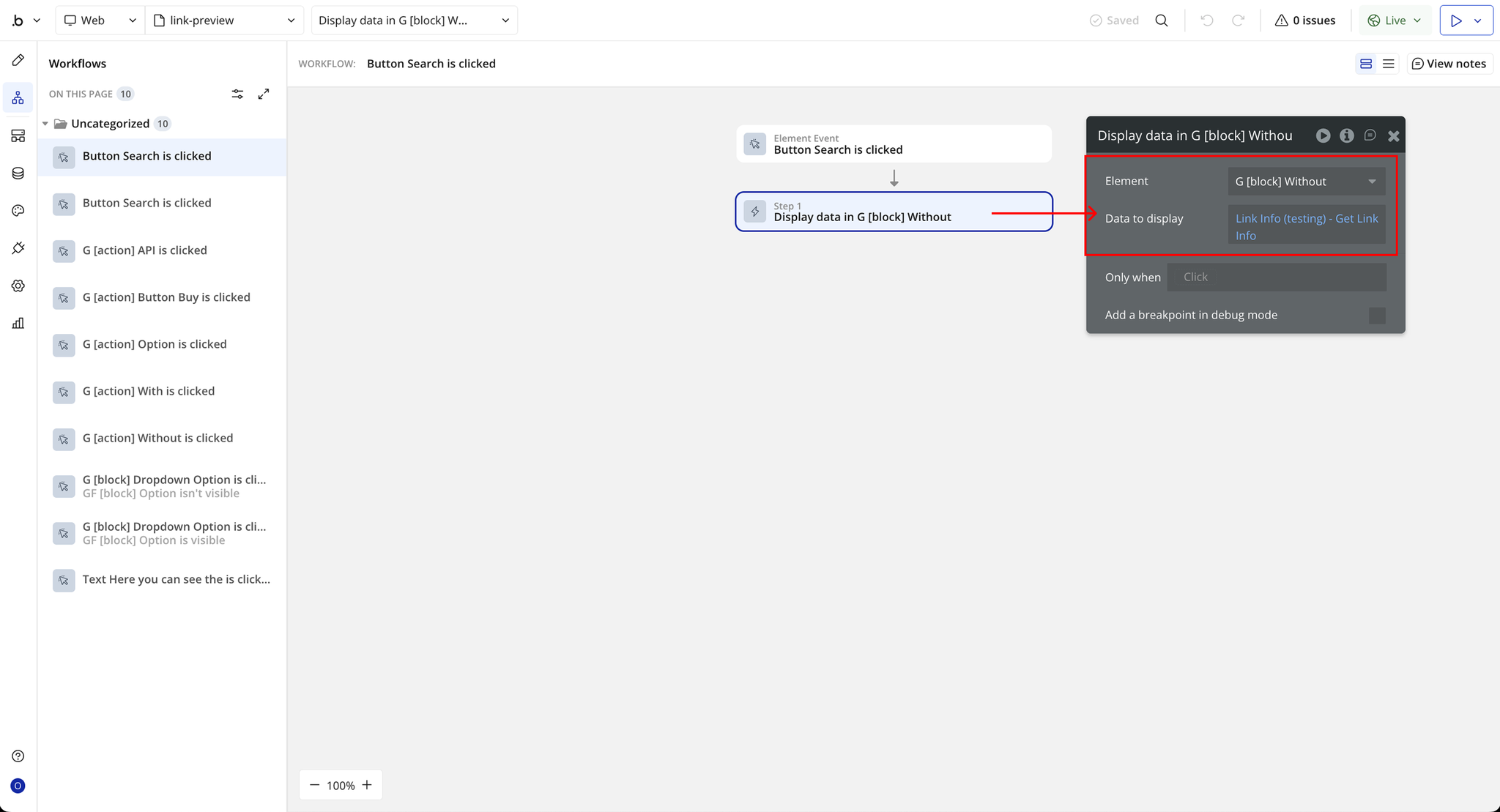
Task: Click the Only when condition field
Action: click(x=1276, y=278)
